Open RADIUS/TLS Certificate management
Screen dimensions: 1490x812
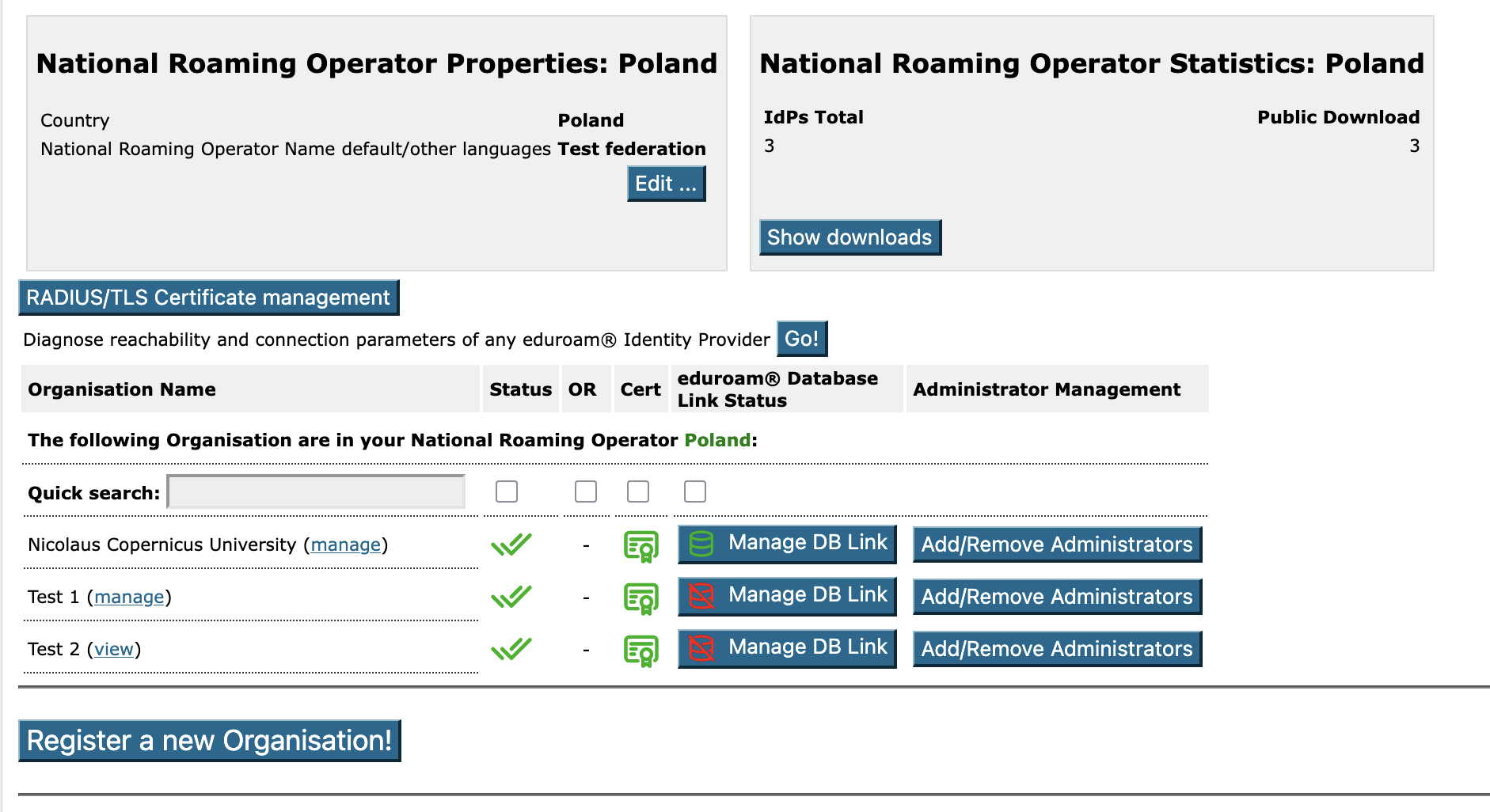pyautogui.click(x=208, y=298)
